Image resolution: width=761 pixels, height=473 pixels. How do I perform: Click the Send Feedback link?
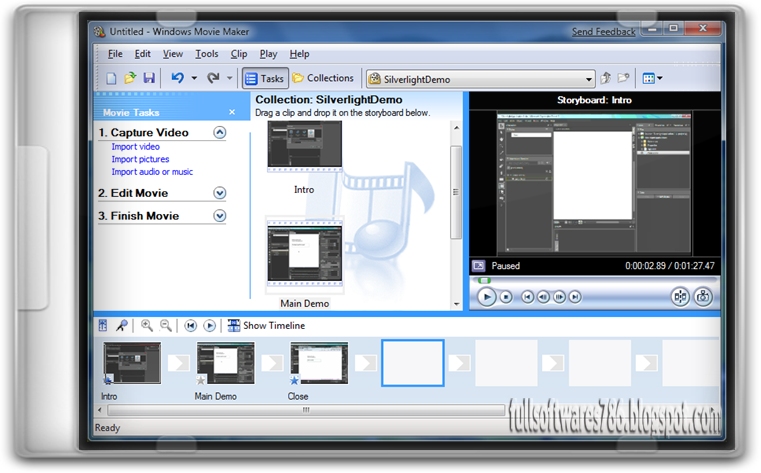(x=603, y=32)
